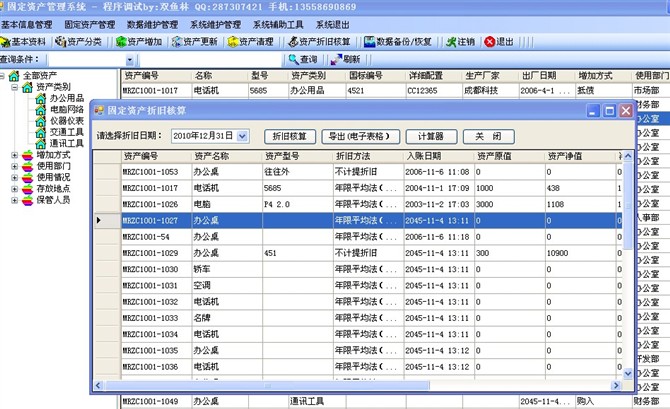Image resolution: width=670 pixels, height=409 pixels.
Task: Collapse the 资产类别 tree node
Action: [x=15, y=87]
